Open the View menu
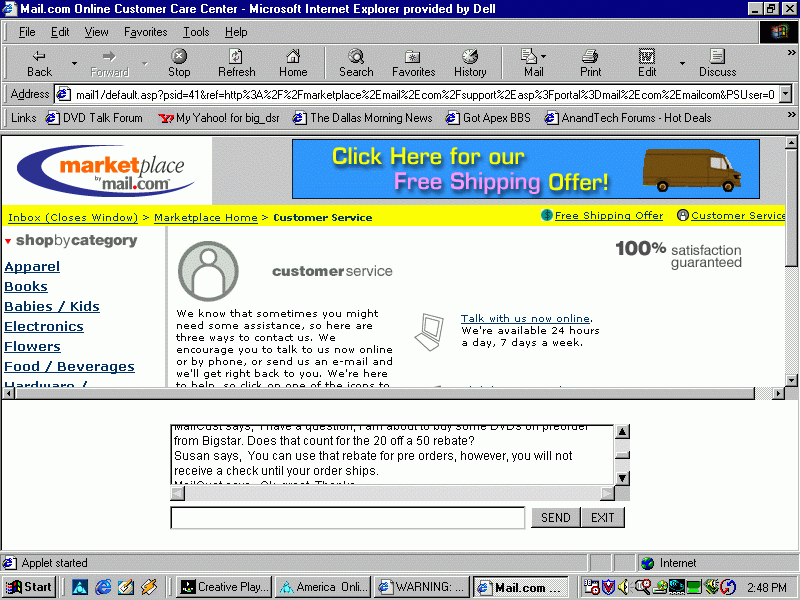The width and height of the screenshot is (800, 600). (x=96, y=32)
